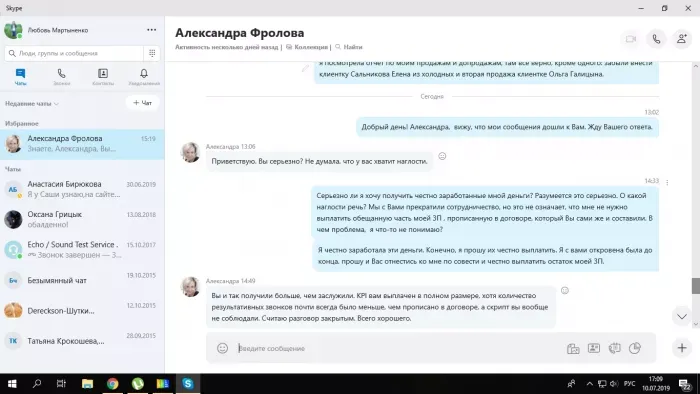Open volume control in system tray
This screenshot has width=700, height=394.
pyautogui.click(x=614, y=384)
